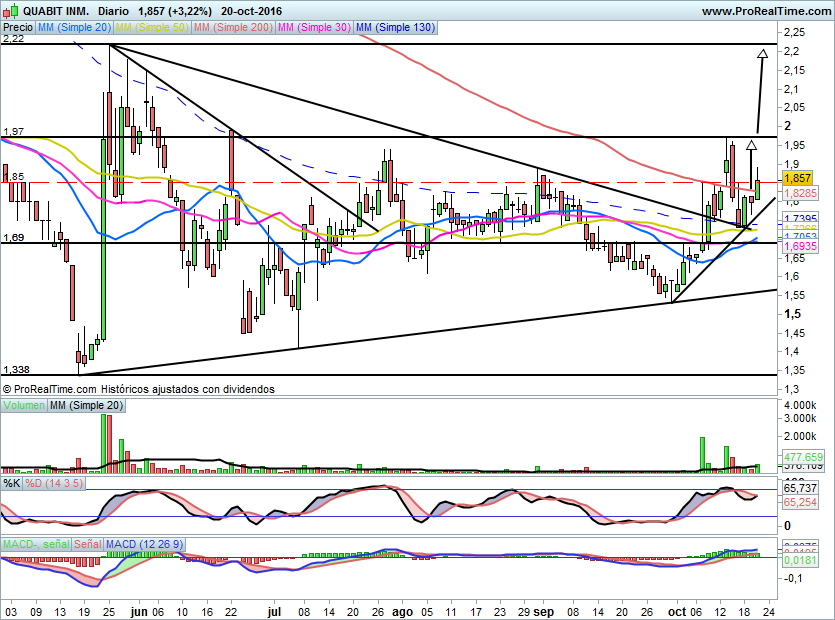835x620 pixels.
Task: Select the MM (Simple 130) indicator label
Action: 395,28
